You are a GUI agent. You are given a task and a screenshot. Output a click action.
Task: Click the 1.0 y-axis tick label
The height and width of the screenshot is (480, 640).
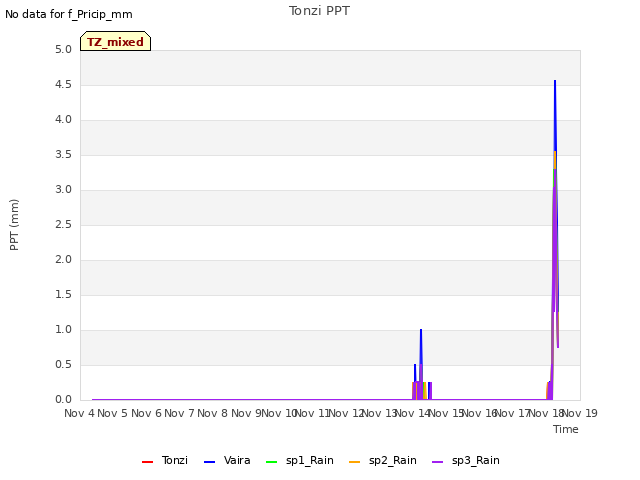63,330
